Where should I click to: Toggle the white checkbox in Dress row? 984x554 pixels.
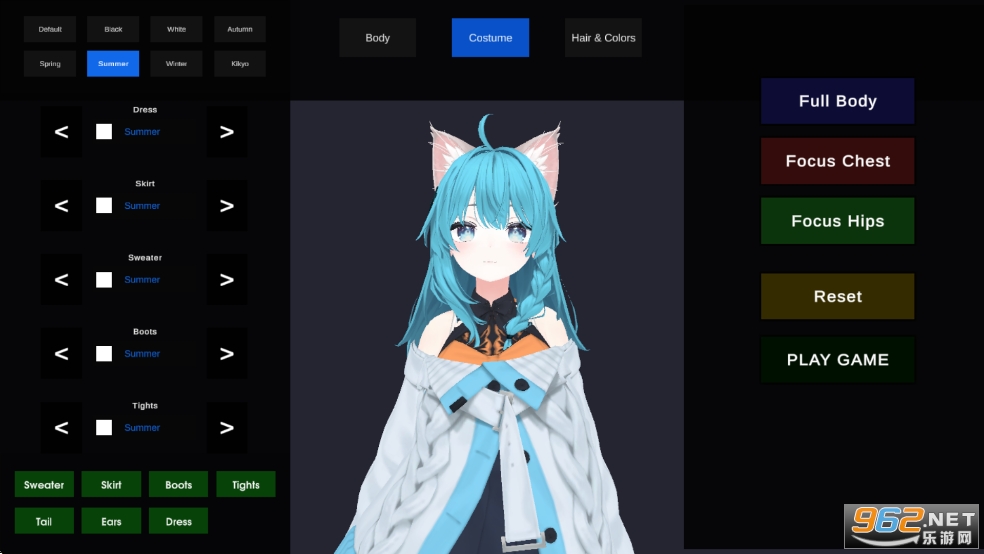pyautogui.click(x=104, y=132)
